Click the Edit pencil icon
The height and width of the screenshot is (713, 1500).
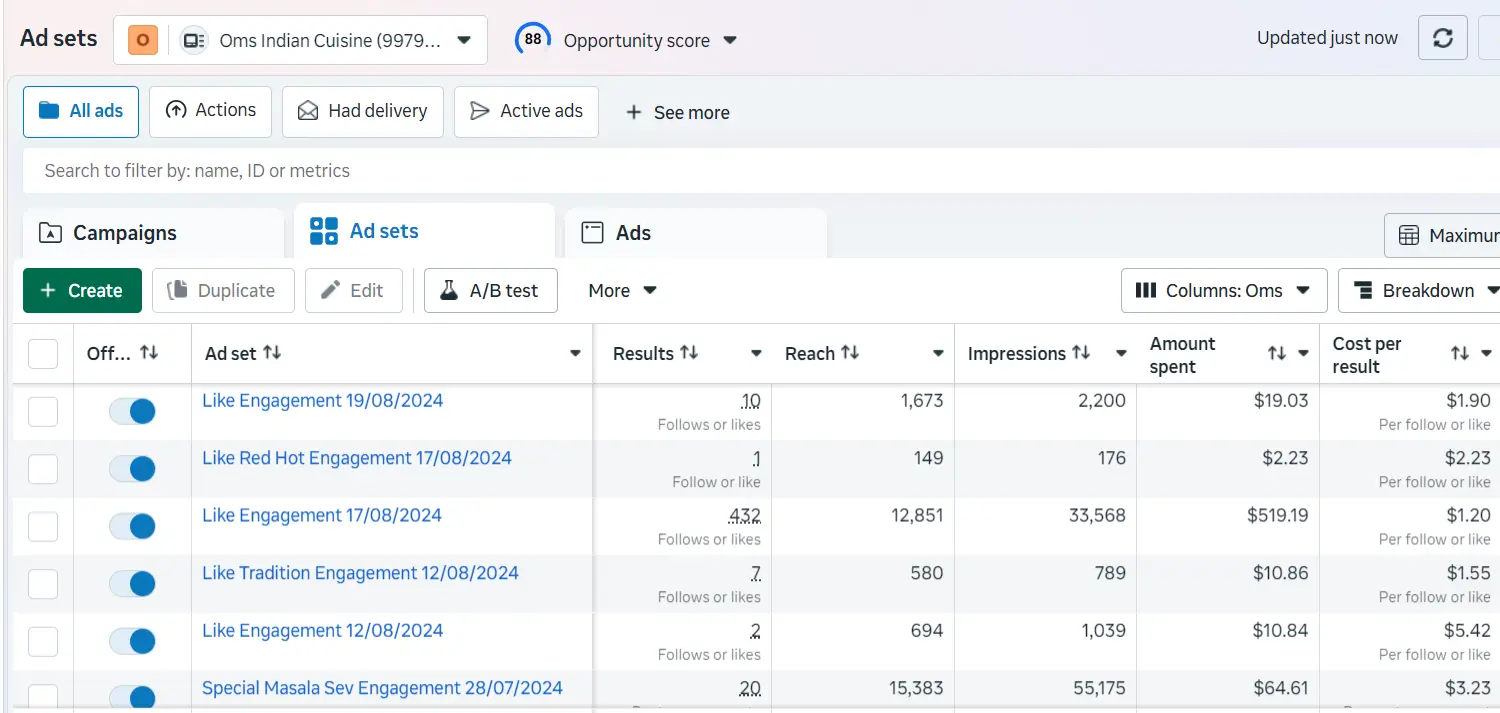(331, 290)
